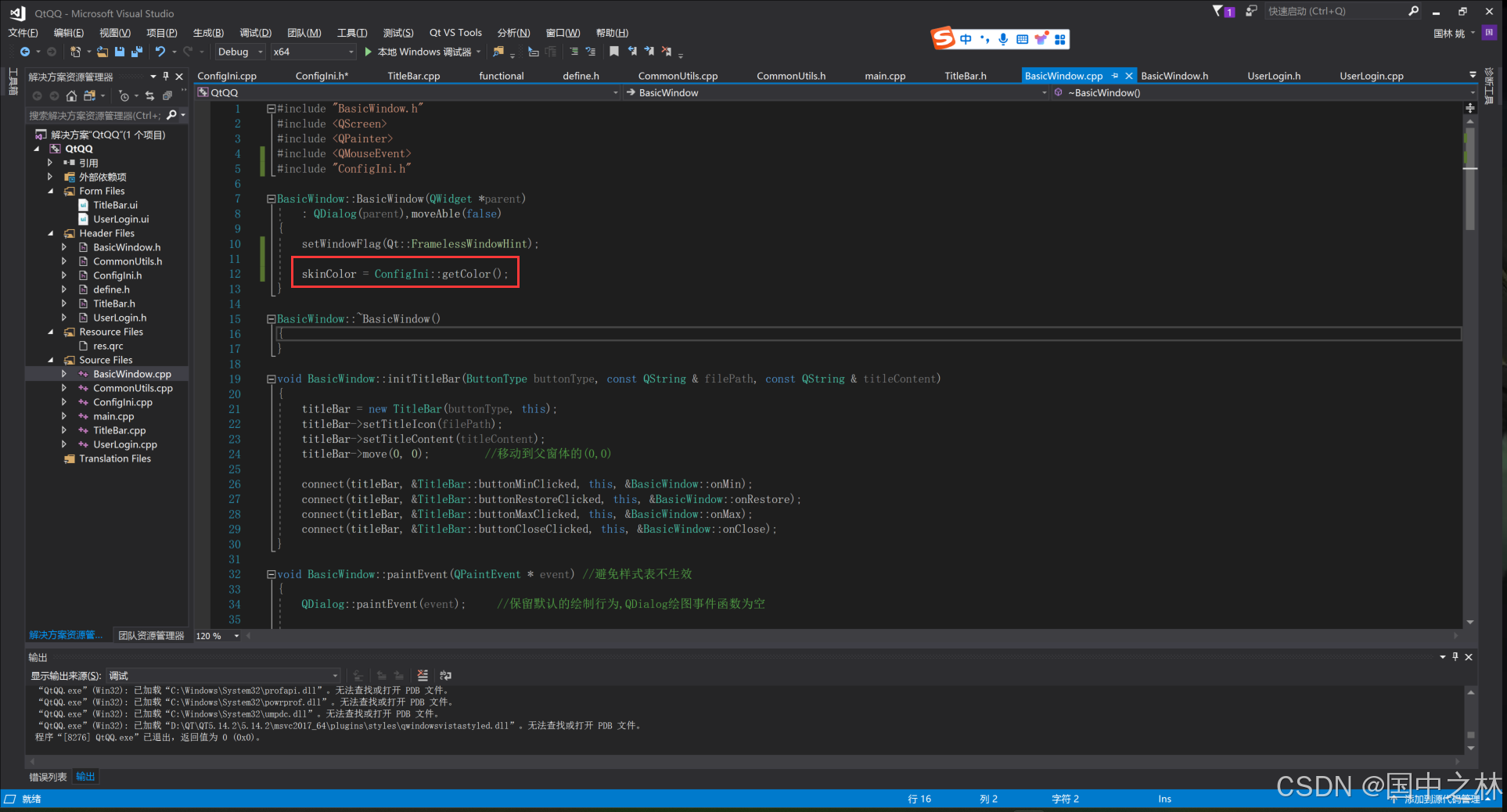Save the current file with Save icon
The image size is (1507, 812).
(120, 52)
